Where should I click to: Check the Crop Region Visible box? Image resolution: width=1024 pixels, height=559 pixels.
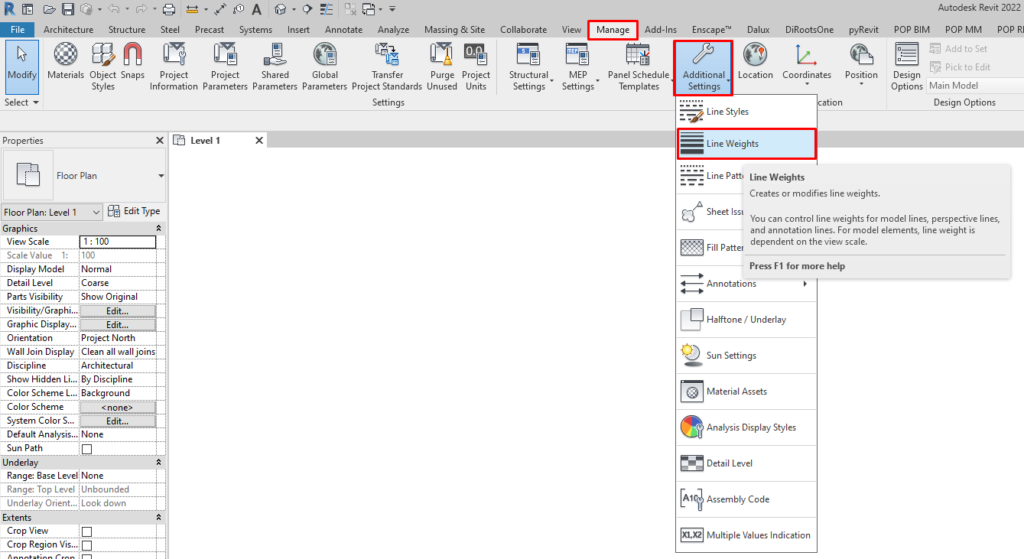pos(86,545)
